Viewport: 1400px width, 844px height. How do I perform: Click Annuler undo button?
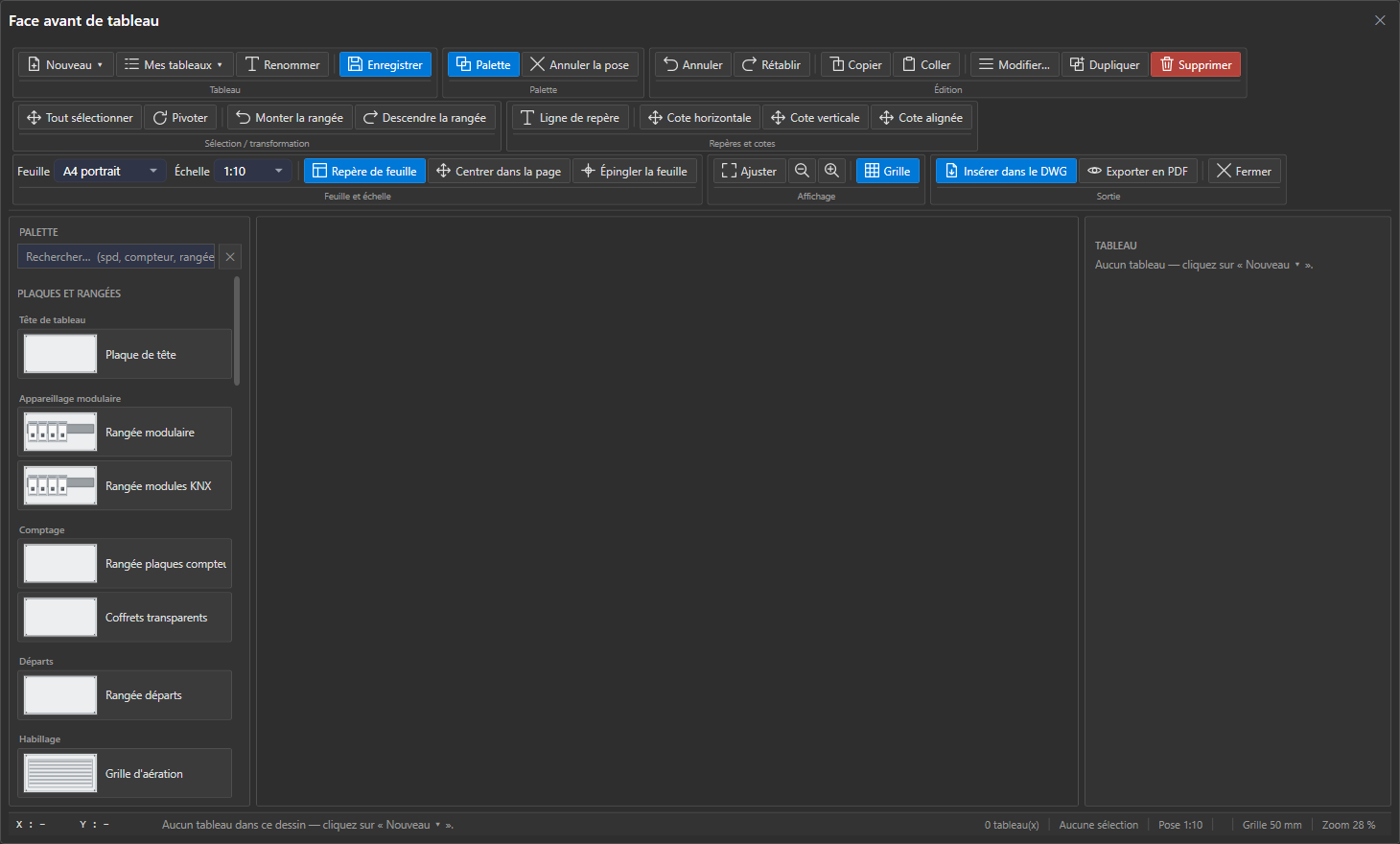coord(693,64)
